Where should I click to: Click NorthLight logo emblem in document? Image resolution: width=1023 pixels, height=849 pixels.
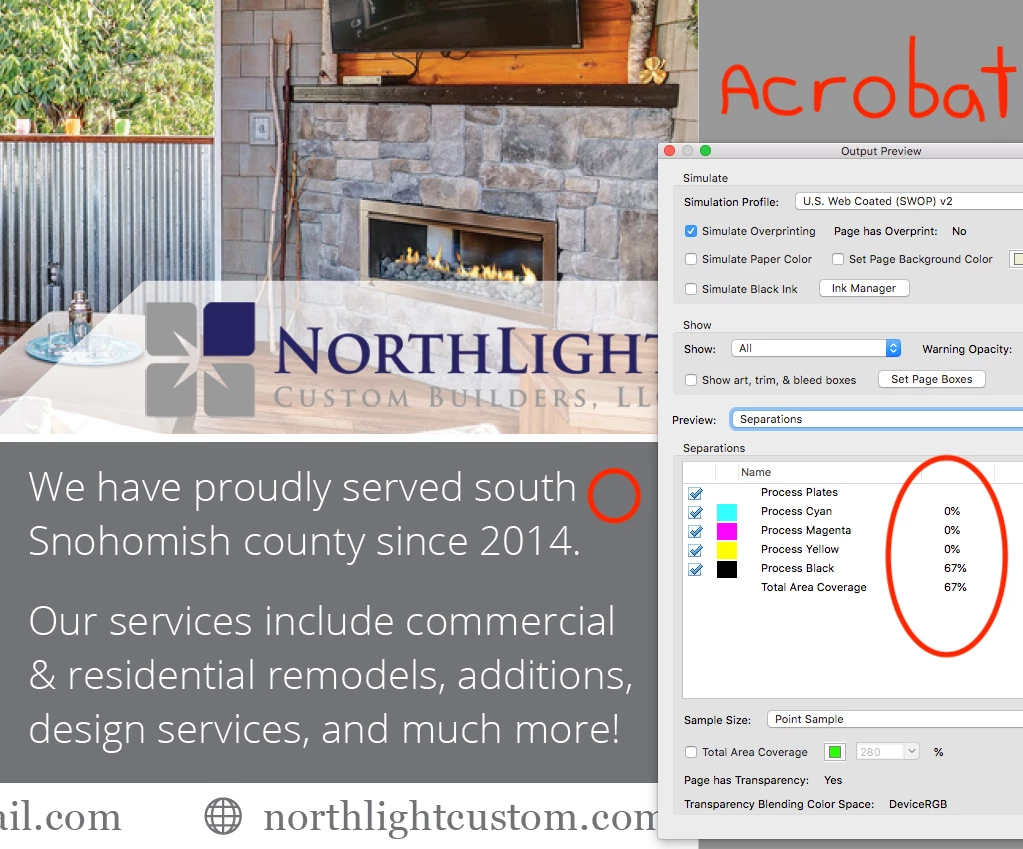(200, 359)
